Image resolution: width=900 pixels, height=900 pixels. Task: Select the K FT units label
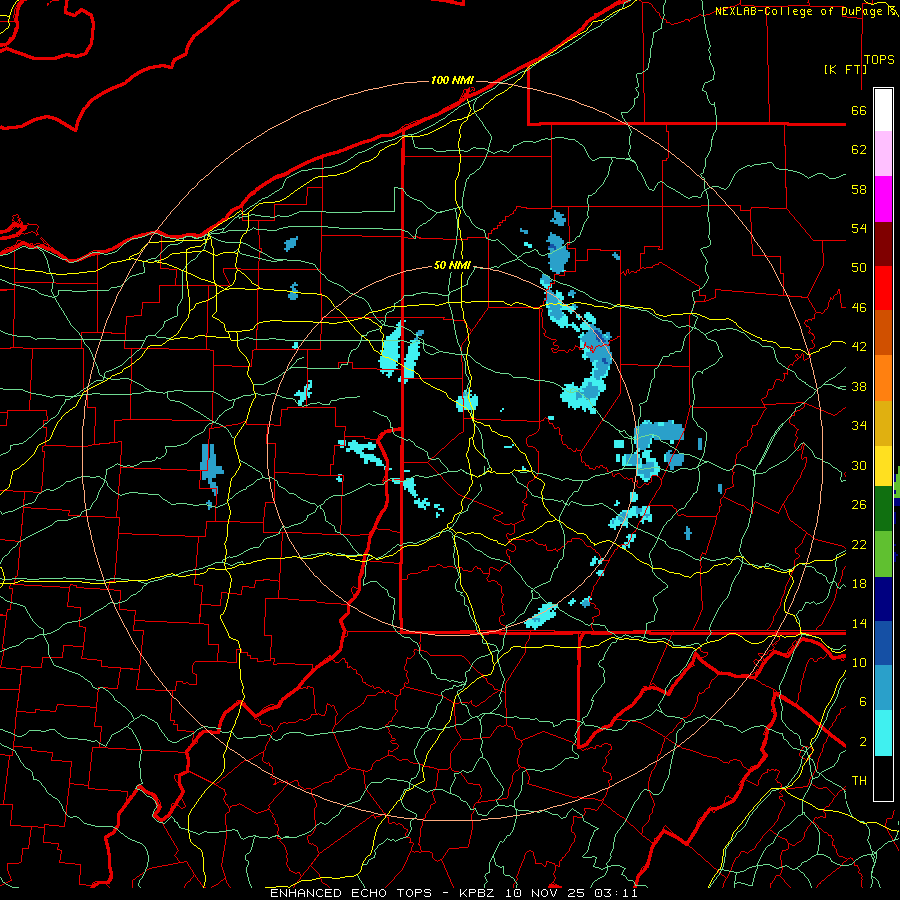[845, 69]
